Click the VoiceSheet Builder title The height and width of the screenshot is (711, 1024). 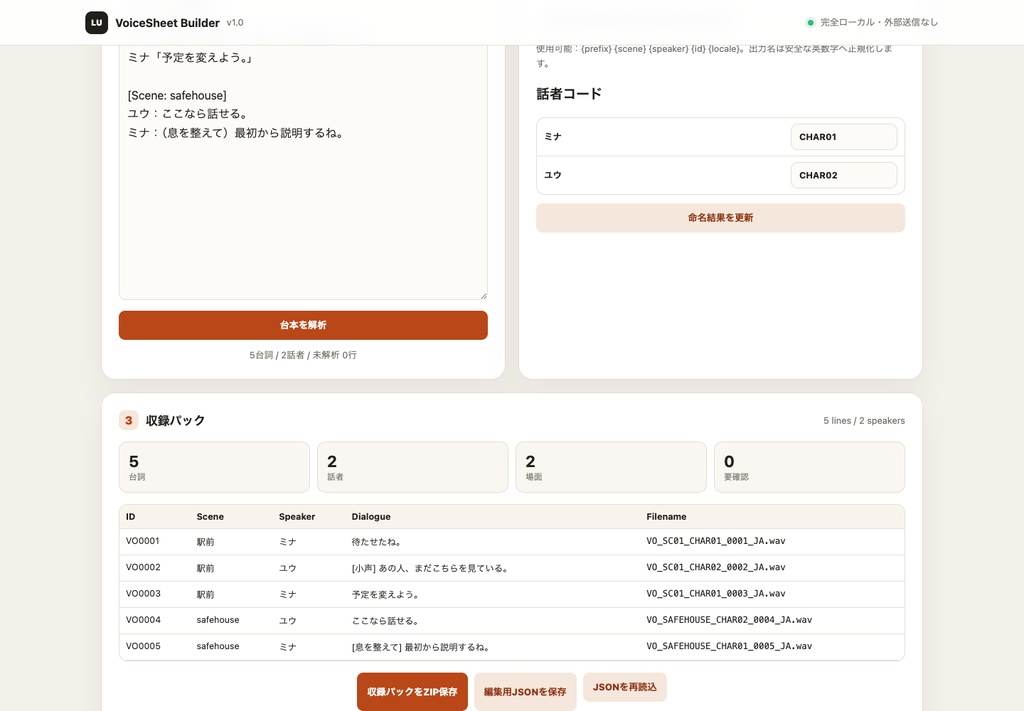tap(167, 23)
